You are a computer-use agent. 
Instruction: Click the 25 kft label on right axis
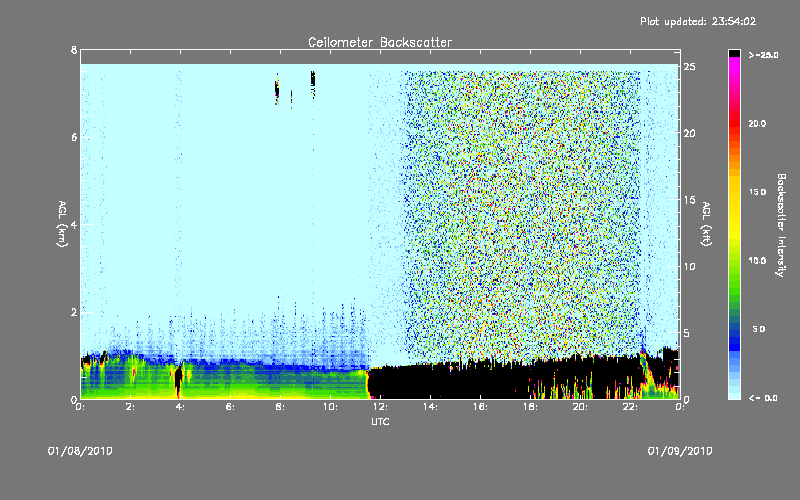[689, 67]
